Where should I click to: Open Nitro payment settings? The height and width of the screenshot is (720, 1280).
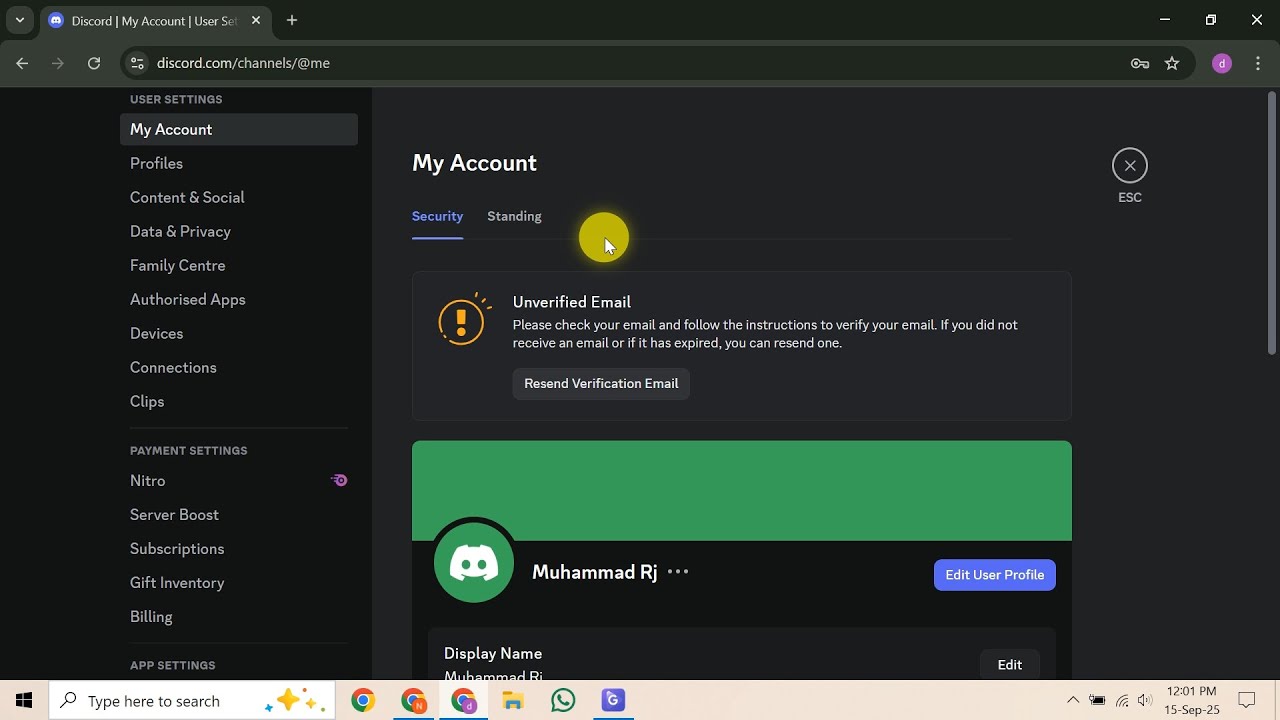point(239,481)
